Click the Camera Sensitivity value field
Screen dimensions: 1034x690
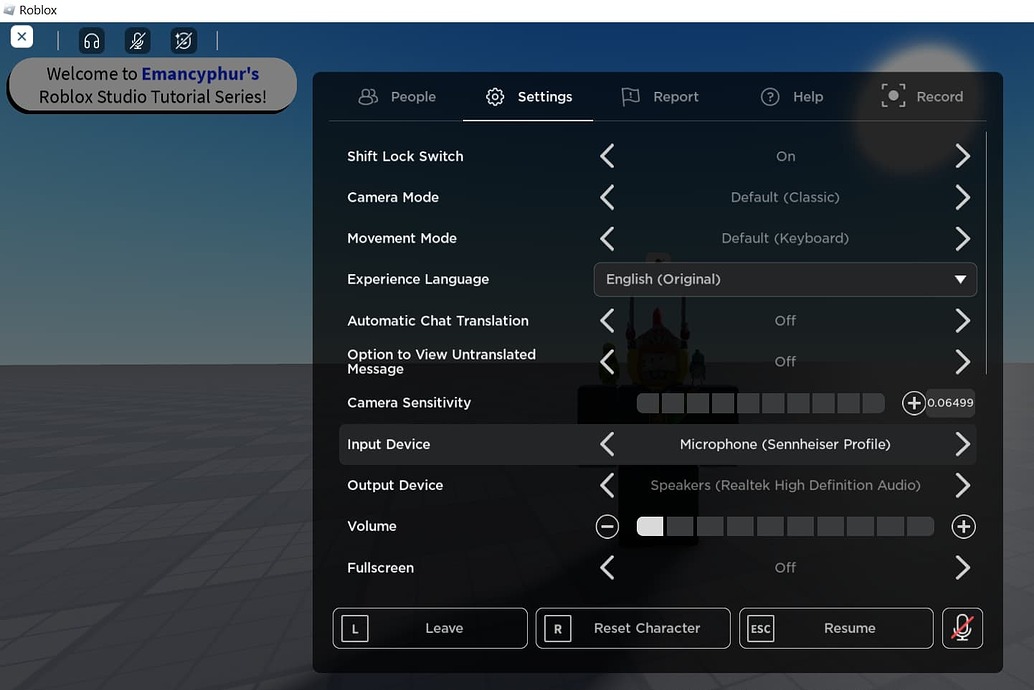point(949,403)
